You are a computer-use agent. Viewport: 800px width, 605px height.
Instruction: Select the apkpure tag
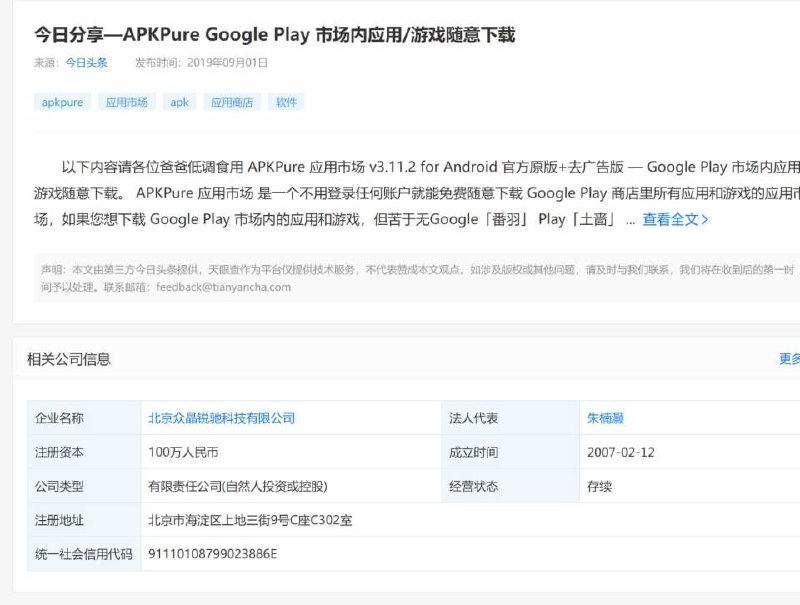pos(62,102)
